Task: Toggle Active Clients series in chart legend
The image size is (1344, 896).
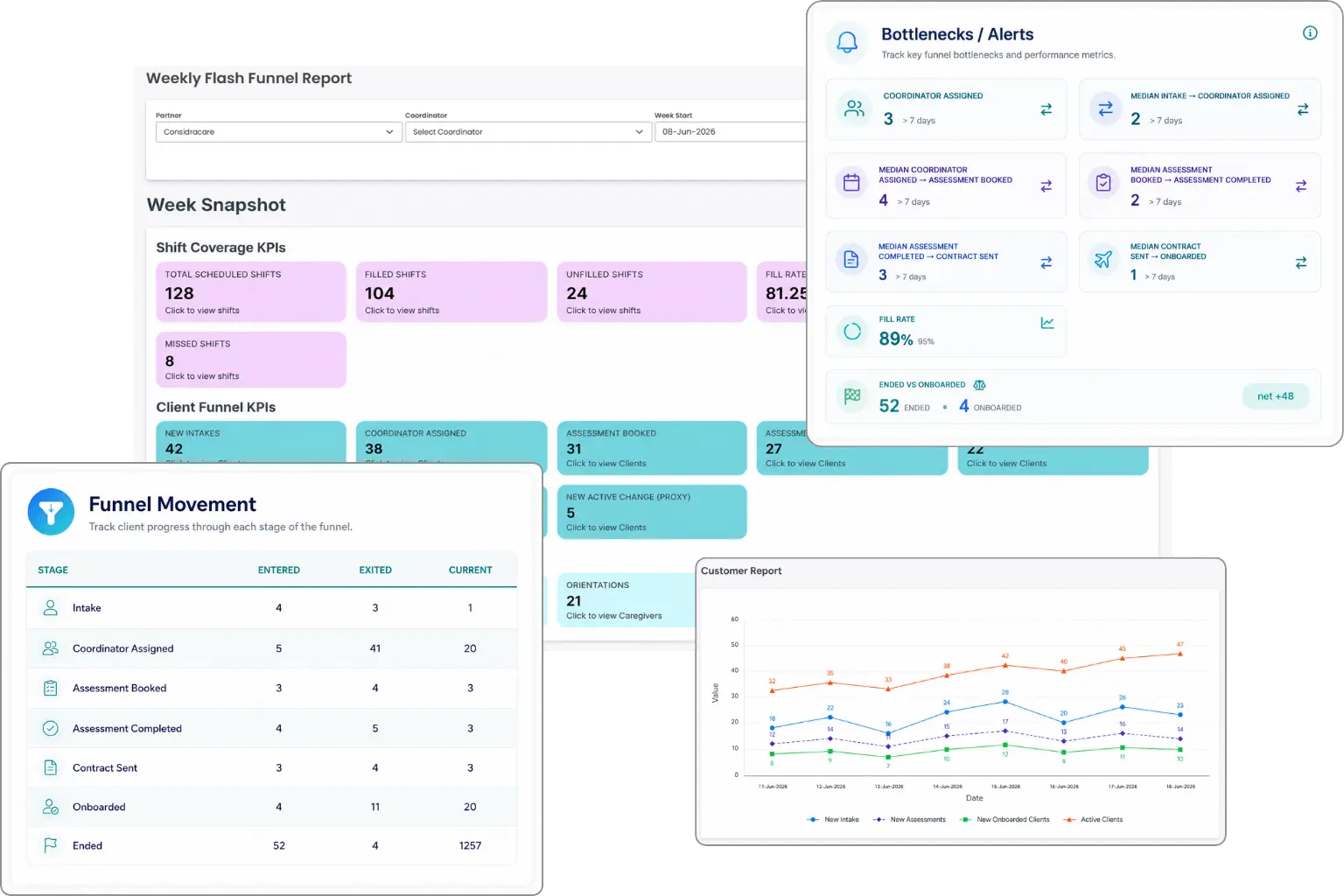Action: click(1093, 820)
